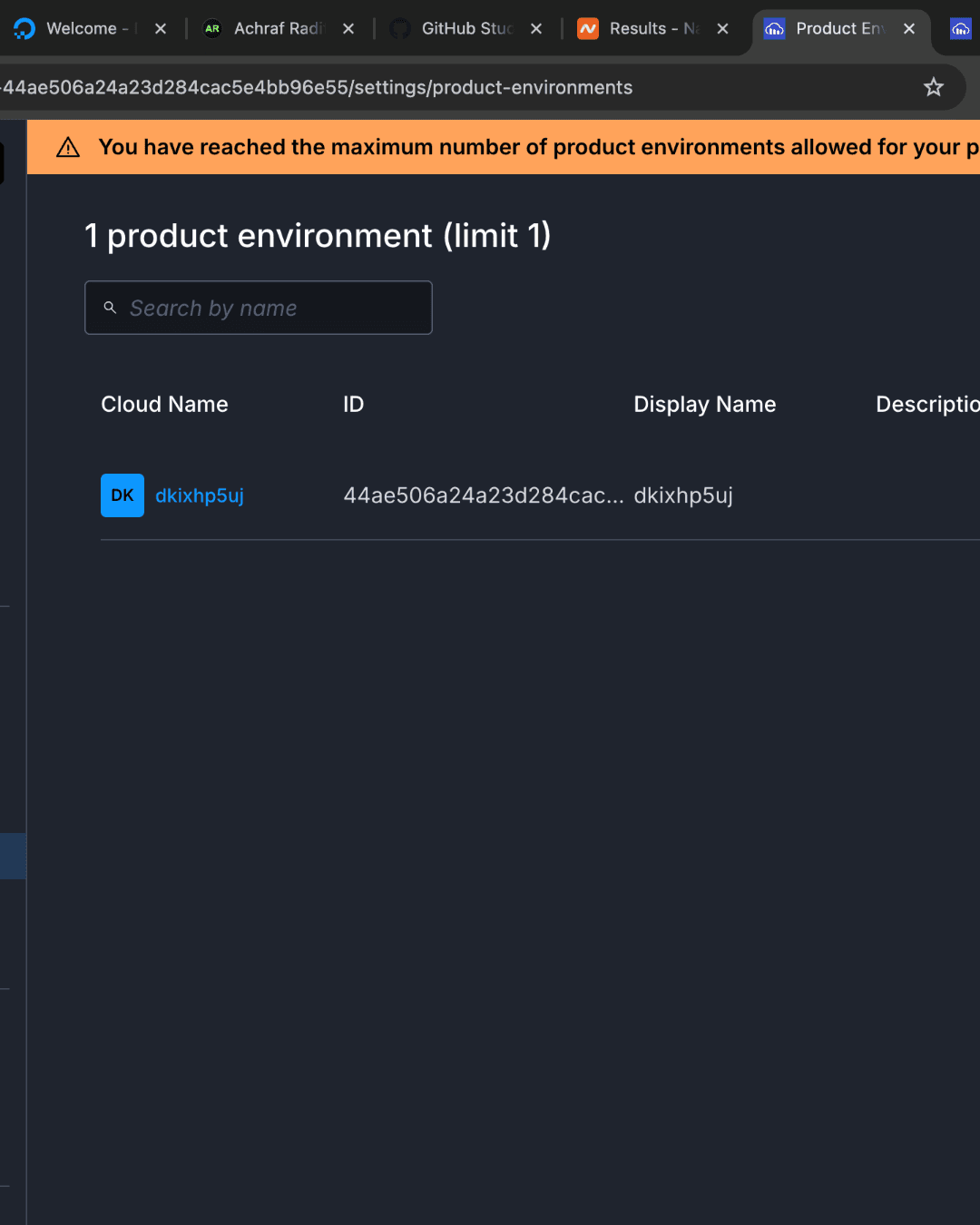Focus the Search by name field

point(272,309)
